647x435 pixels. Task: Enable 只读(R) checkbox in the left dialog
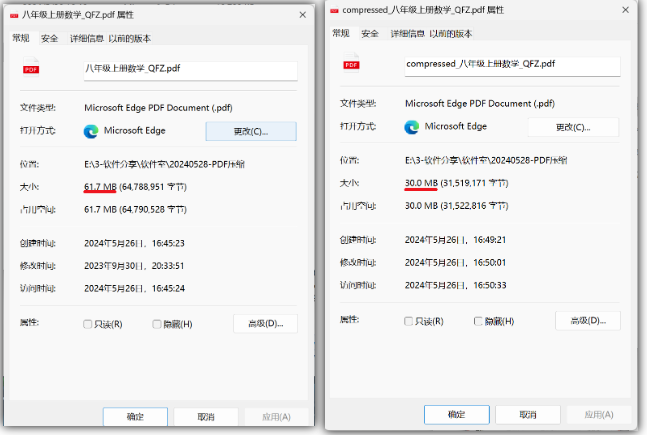click(88, 324)
